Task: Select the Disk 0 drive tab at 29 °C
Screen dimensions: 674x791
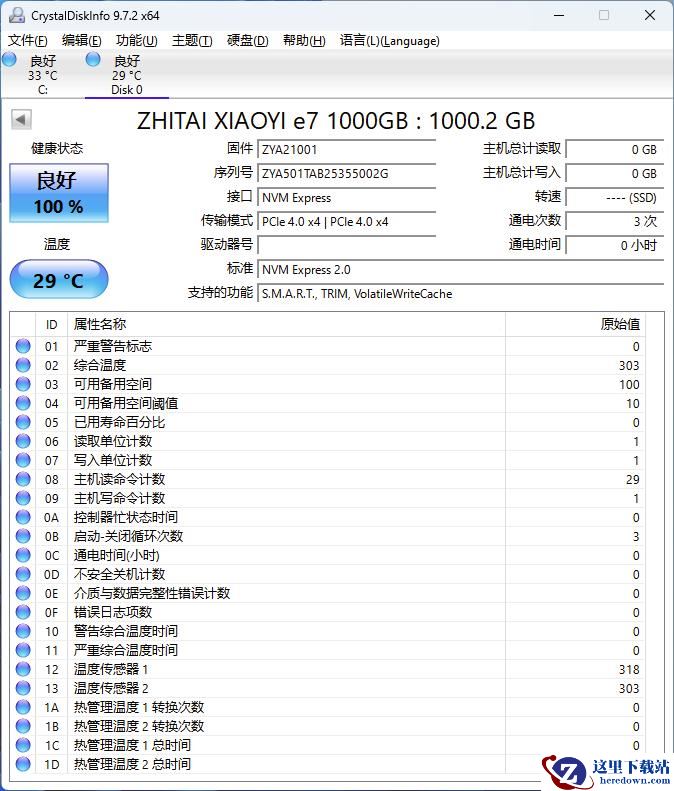Action: pyautogui.click(x=126, y=75)
